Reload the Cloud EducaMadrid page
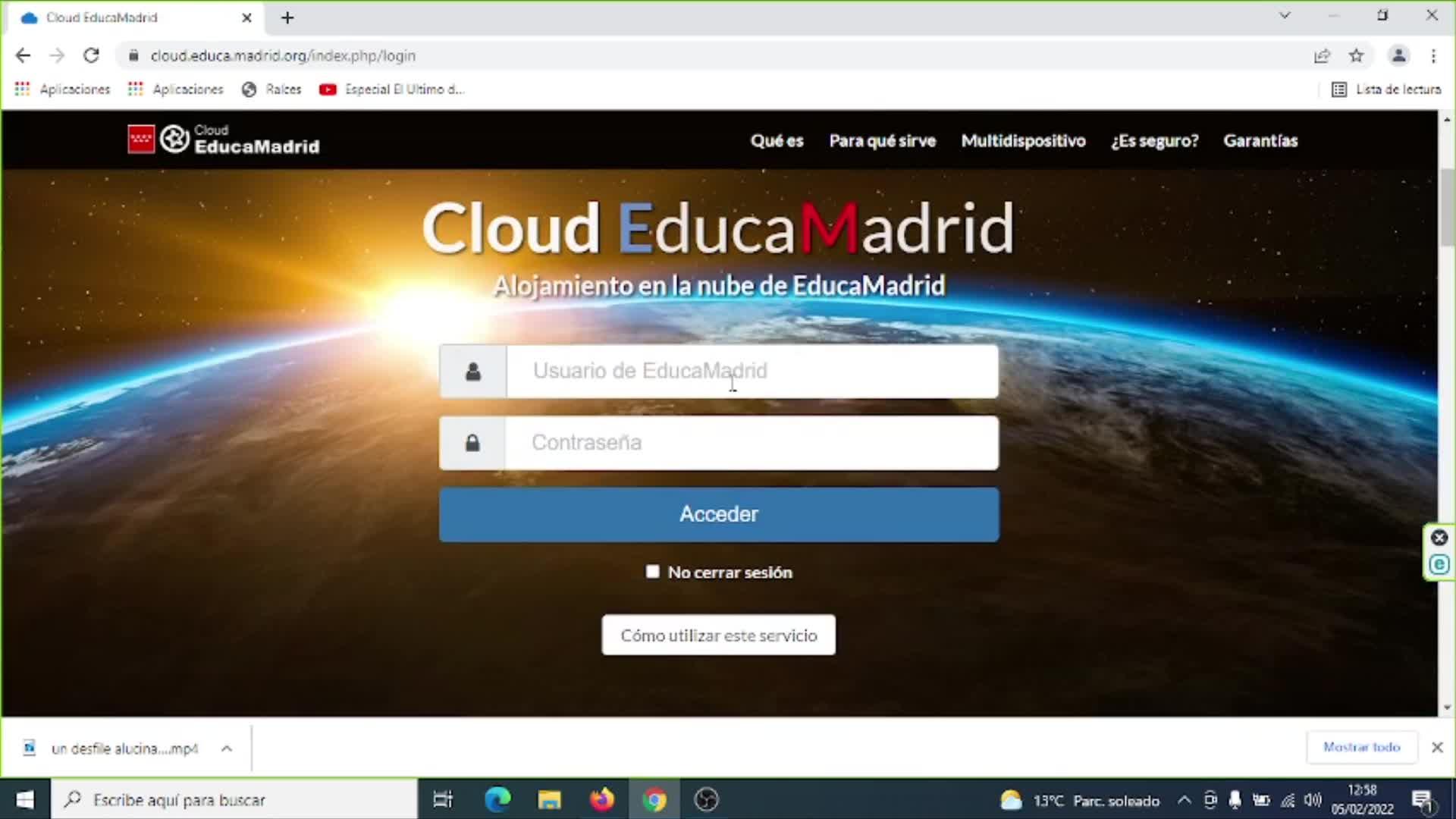1456x819 pixels. [91, 55]
